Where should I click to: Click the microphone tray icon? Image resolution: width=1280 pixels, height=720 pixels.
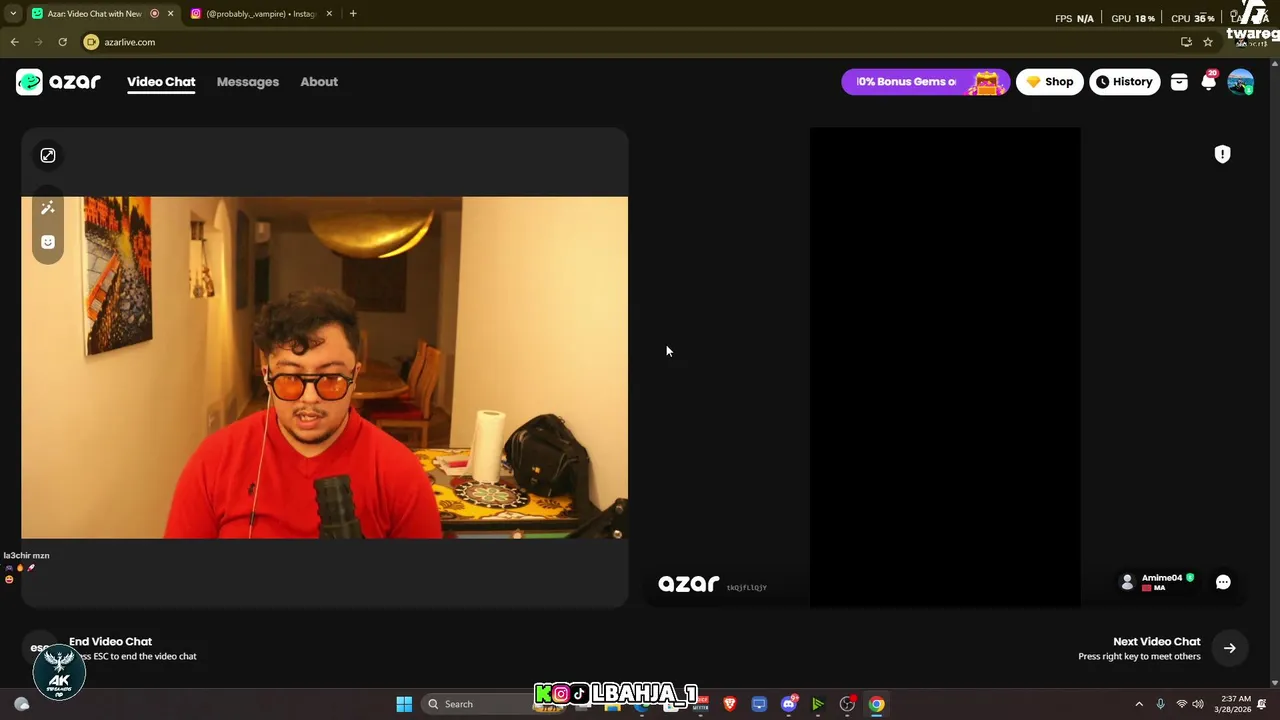[1160, 704]
